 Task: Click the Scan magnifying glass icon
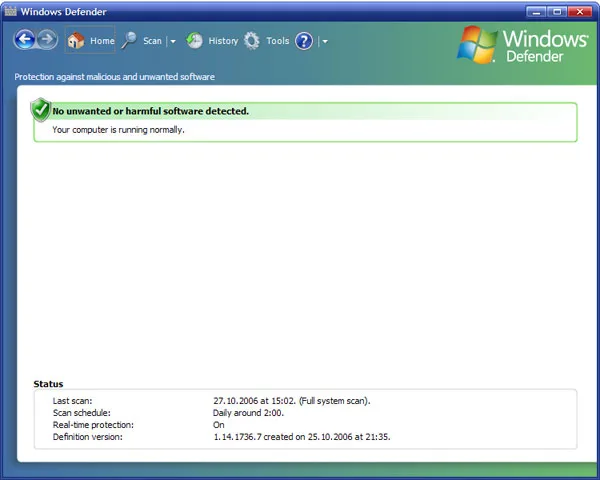(x=129, y=40)
